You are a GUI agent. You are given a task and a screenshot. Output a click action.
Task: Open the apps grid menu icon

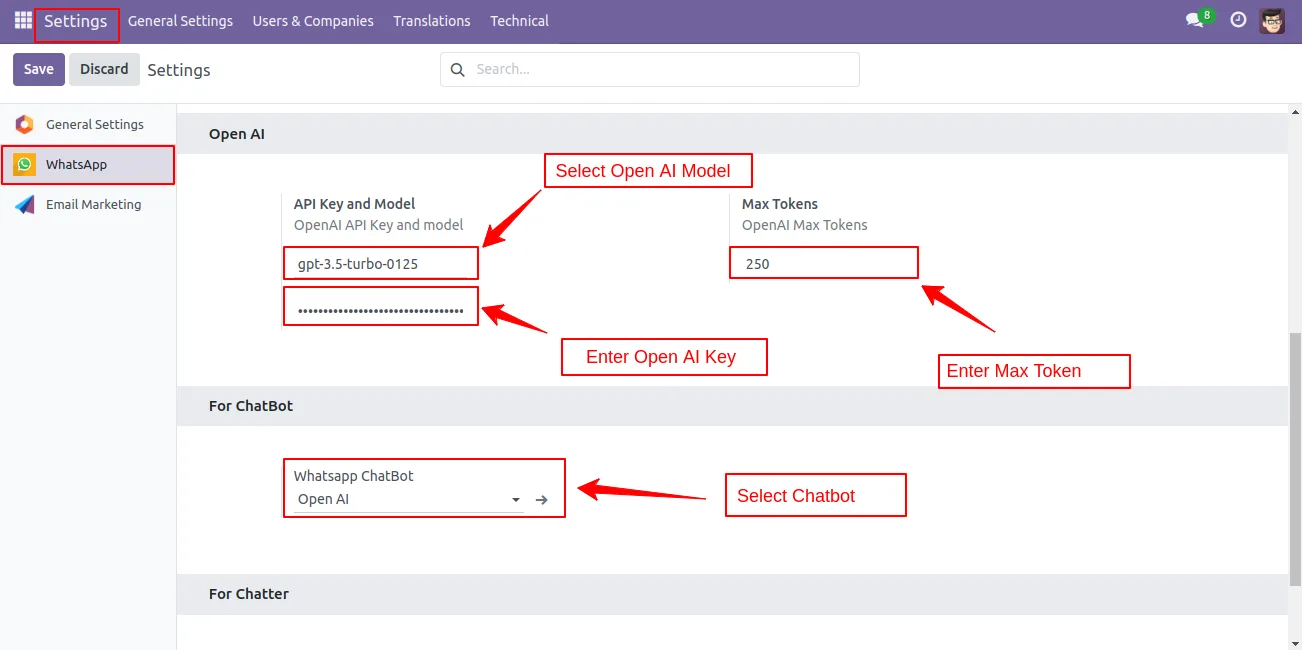[23, 20]
